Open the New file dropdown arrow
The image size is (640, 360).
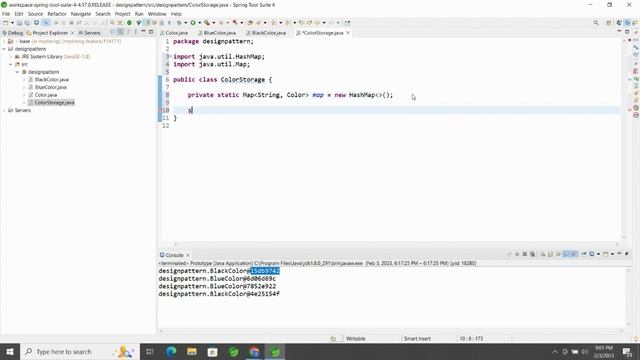[x=12, y=23]
